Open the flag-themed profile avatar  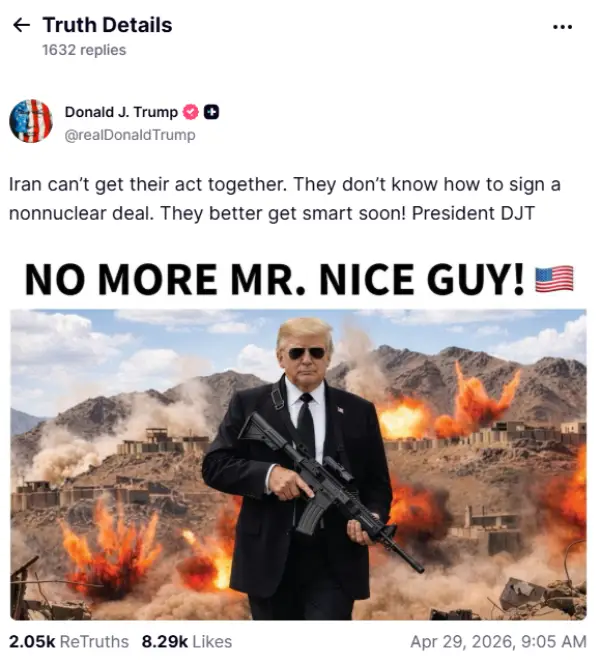pyautogui.click(x=31, y=121)
